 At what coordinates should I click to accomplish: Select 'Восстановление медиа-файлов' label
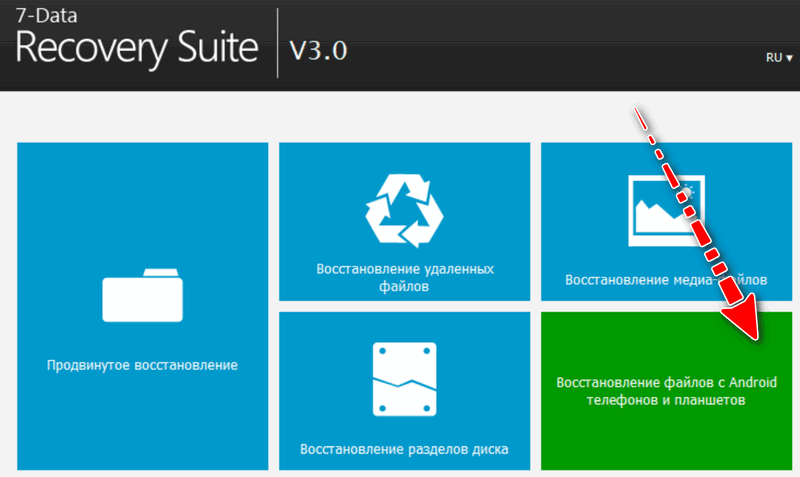666,280
